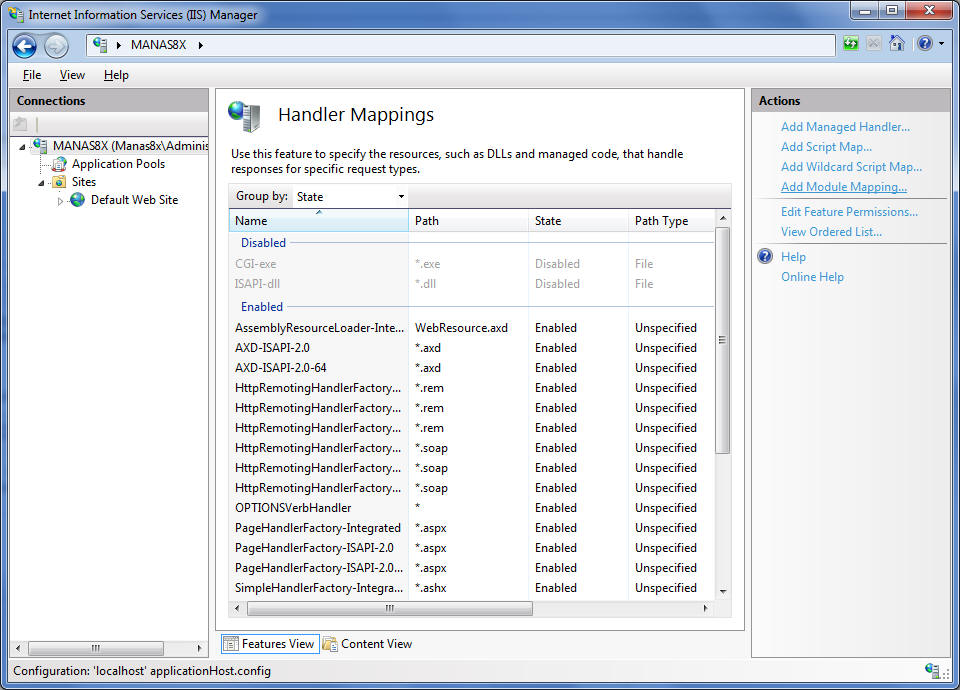
Task: Open the File menu
Action: coord(32,75)
